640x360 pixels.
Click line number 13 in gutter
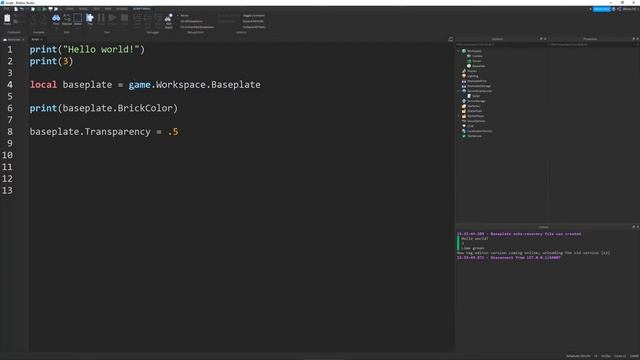7,191
